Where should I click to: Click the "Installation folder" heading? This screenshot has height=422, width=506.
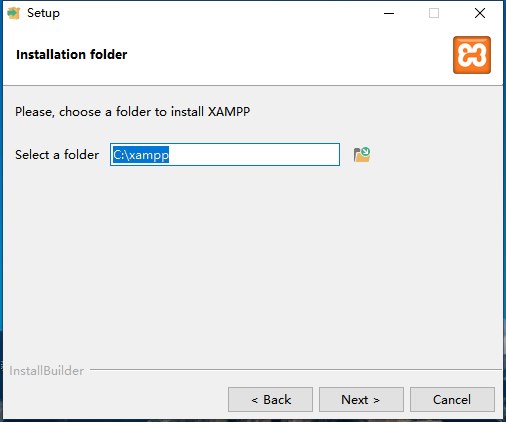pos(72,55)
